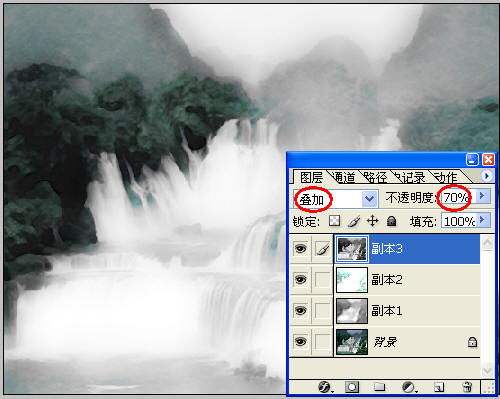
Task: Switch to the 路径 tab
Action: (376, 177)
